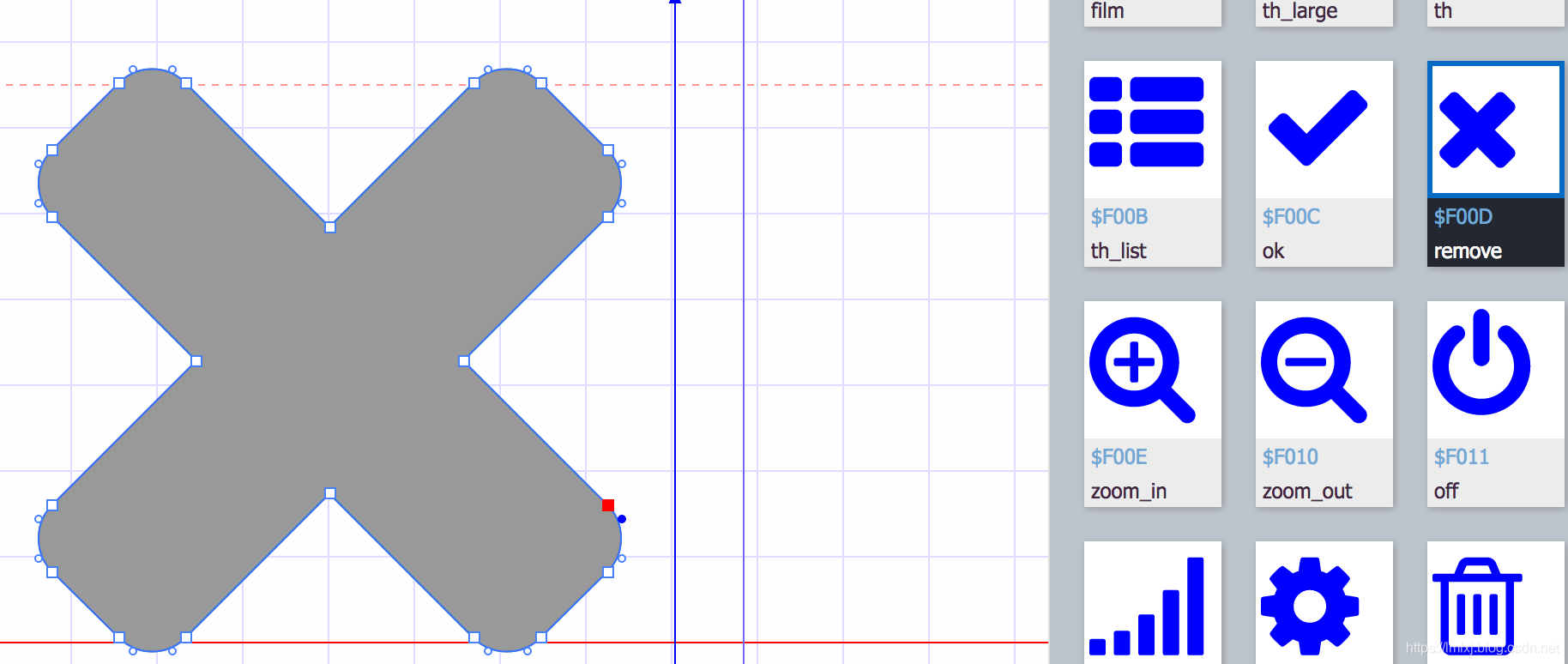The width and height of the screenshot is (1568, 664).
Task: Click the zoom_in name label
Action: click(x=1129, y=492)
